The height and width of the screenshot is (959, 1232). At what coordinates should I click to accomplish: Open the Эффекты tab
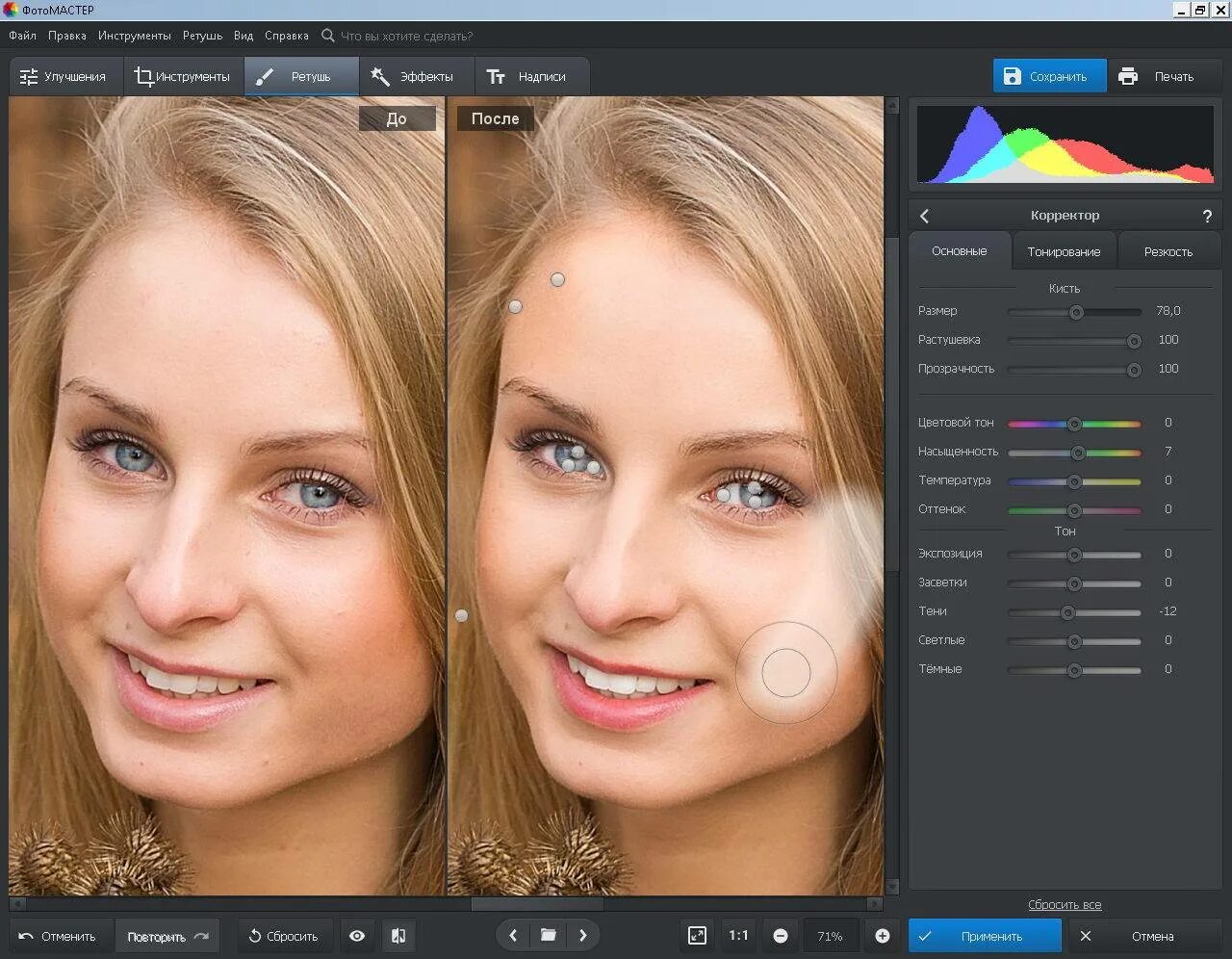pyautogui.click(x=414, y=77)
